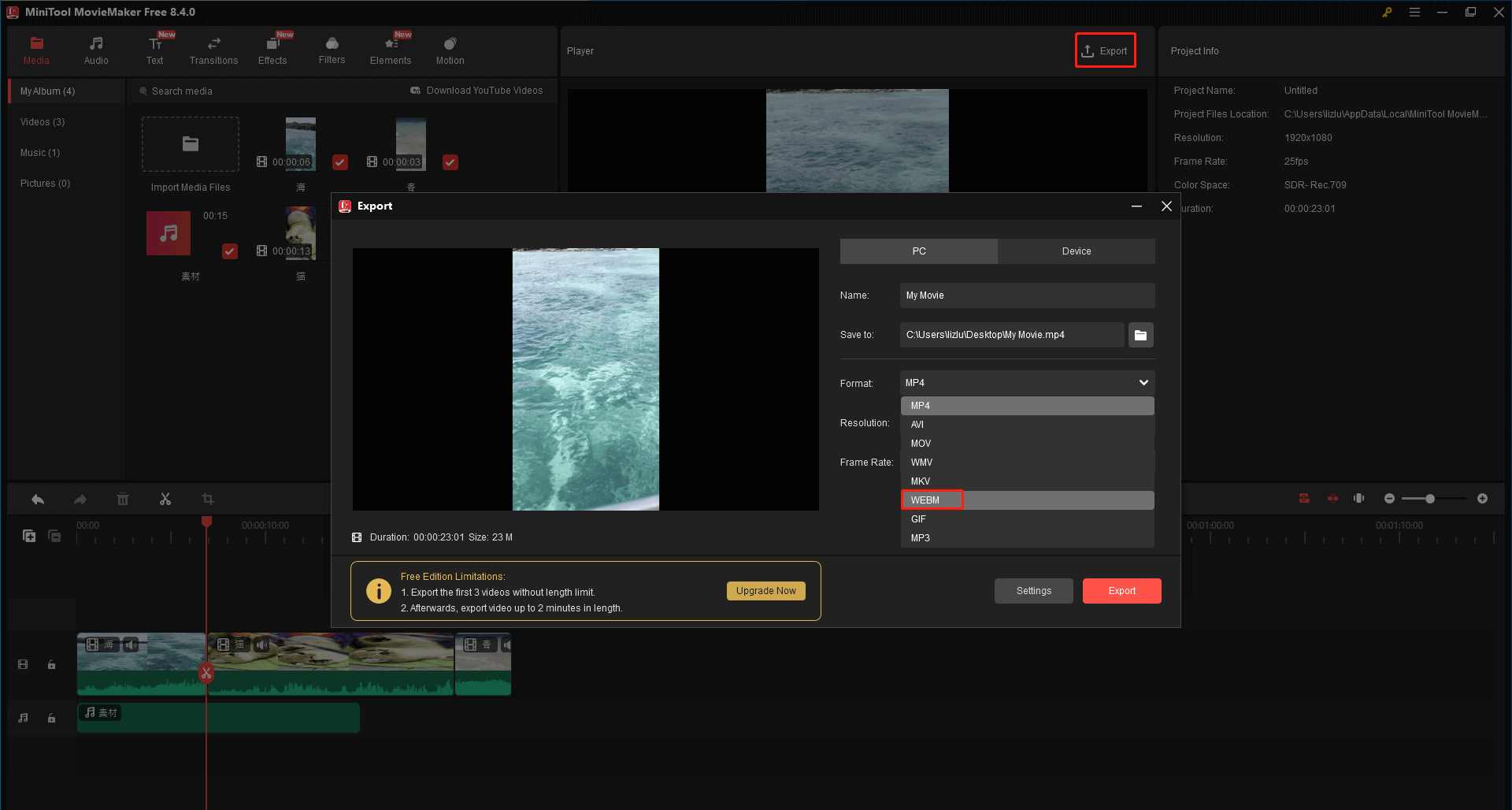Image resolution: width=1512 pixels, height=810 pixels.
Task: Open the hamburger menu in the title bar
Action: [x=1414, y=12]
